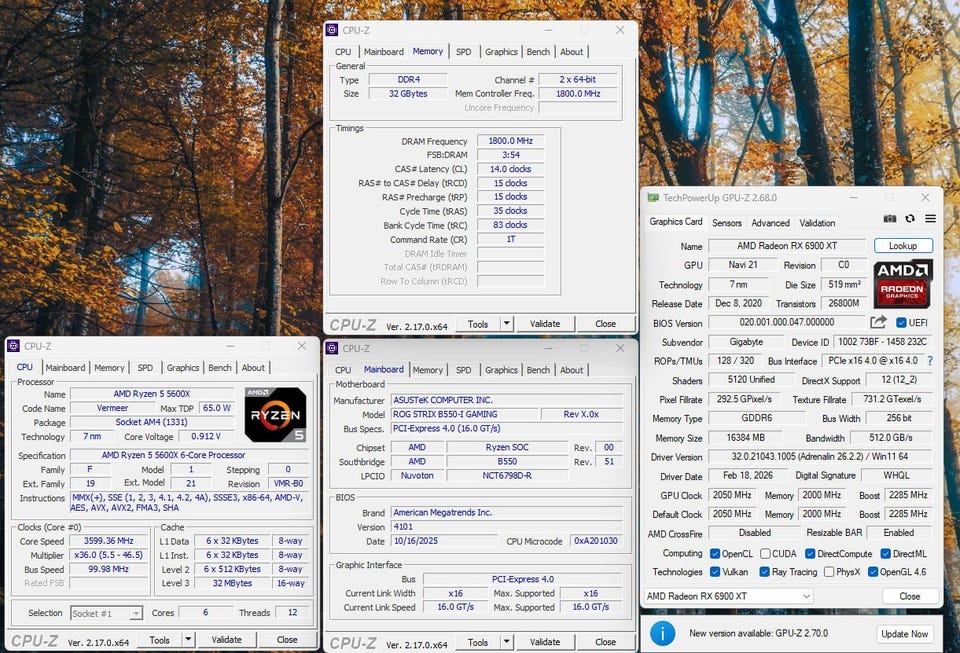The width and height of the screenshot is (960, 653).
Task: Toggle the UEFI checkbox
Action: click(901, 323)
